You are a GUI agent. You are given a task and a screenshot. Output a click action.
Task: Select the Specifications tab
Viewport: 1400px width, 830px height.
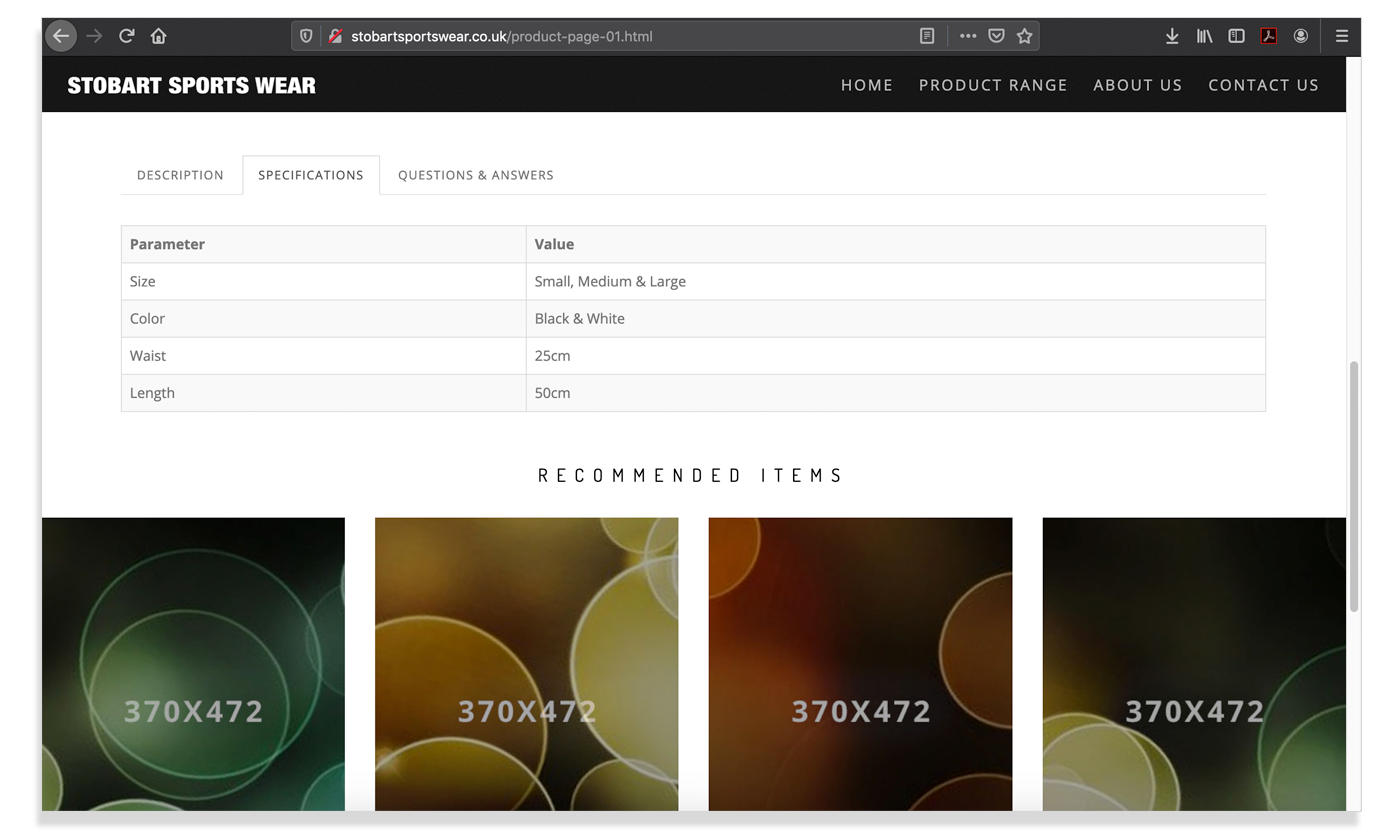pyautogui.click(x=311, y=175)
